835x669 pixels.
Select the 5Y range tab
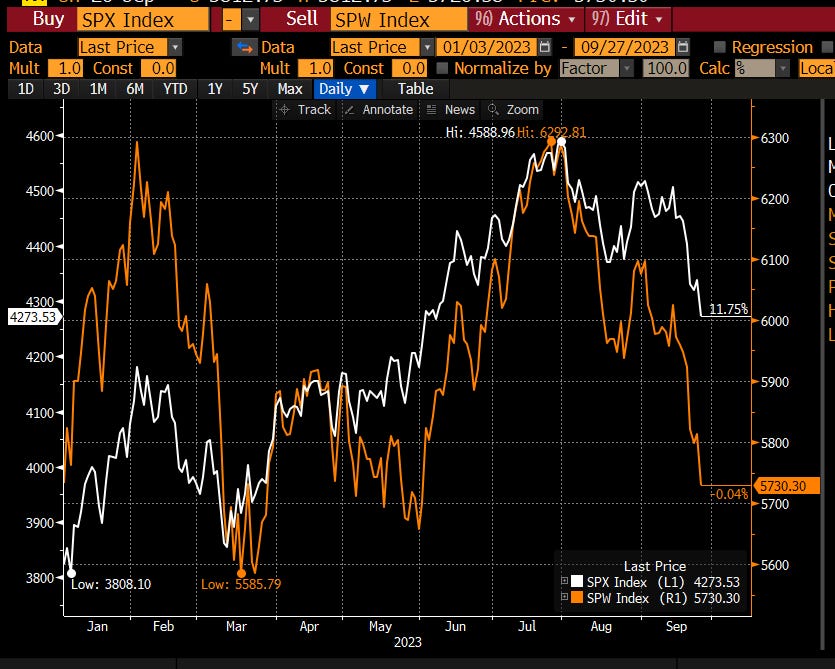(x=250, y=89)
